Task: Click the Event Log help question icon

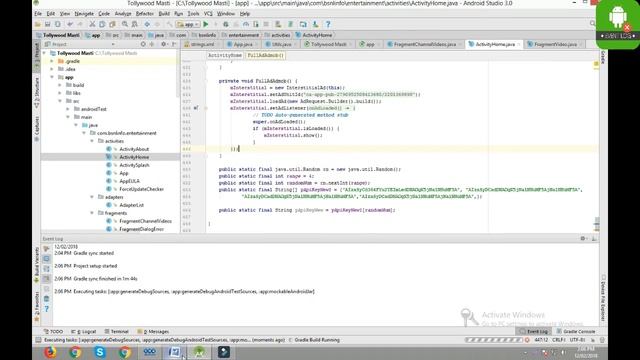Action: click(47, 309)
